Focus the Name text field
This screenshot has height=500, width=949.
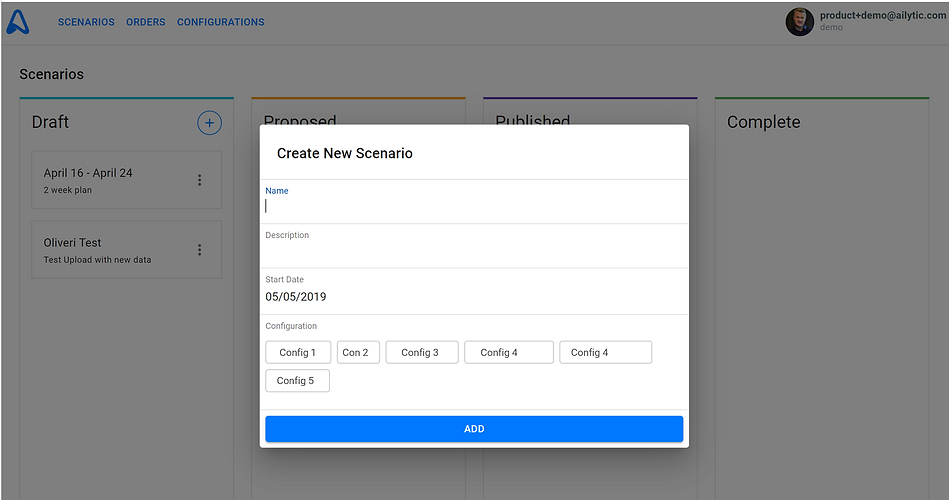(x=474, y=206)
